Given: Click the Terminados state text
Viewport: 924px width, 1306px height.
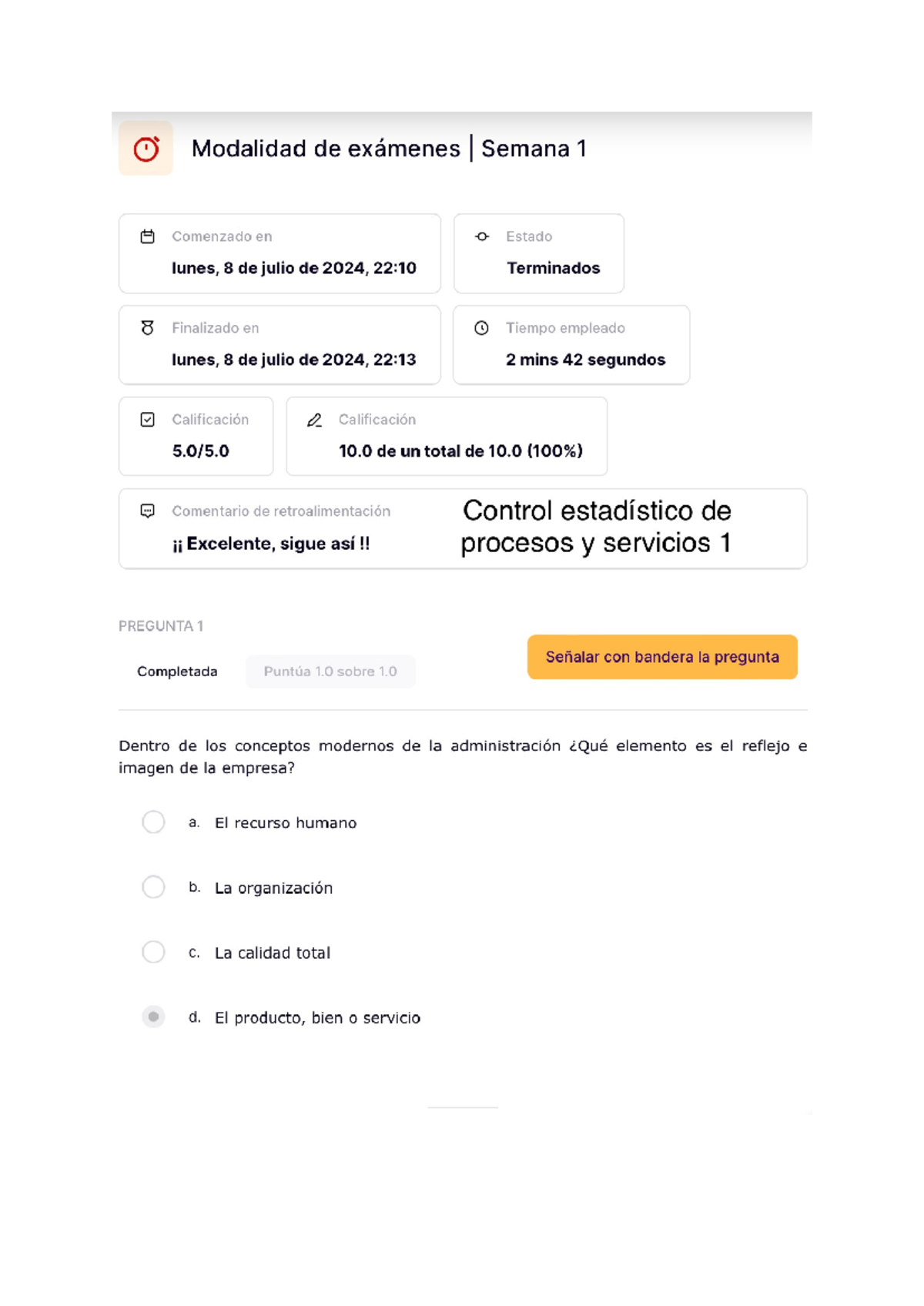Looking at the screenshot, I should click(554, 268).
